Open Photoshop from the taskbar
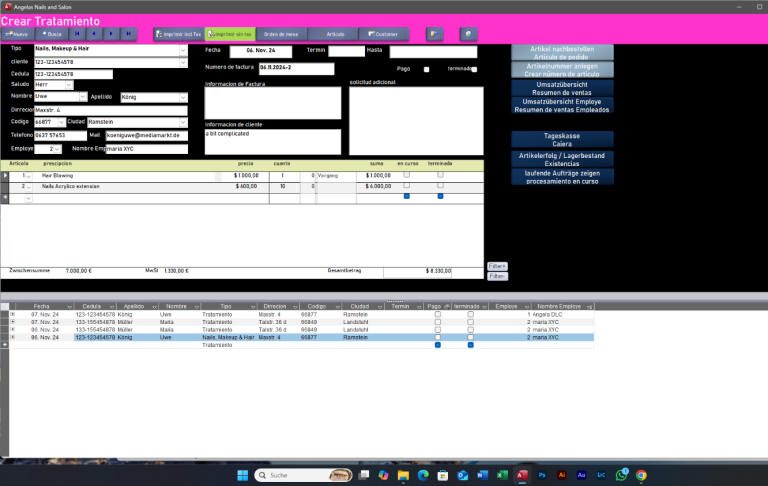The height and width of the screenshot is (486, 768). coord(542,475)
